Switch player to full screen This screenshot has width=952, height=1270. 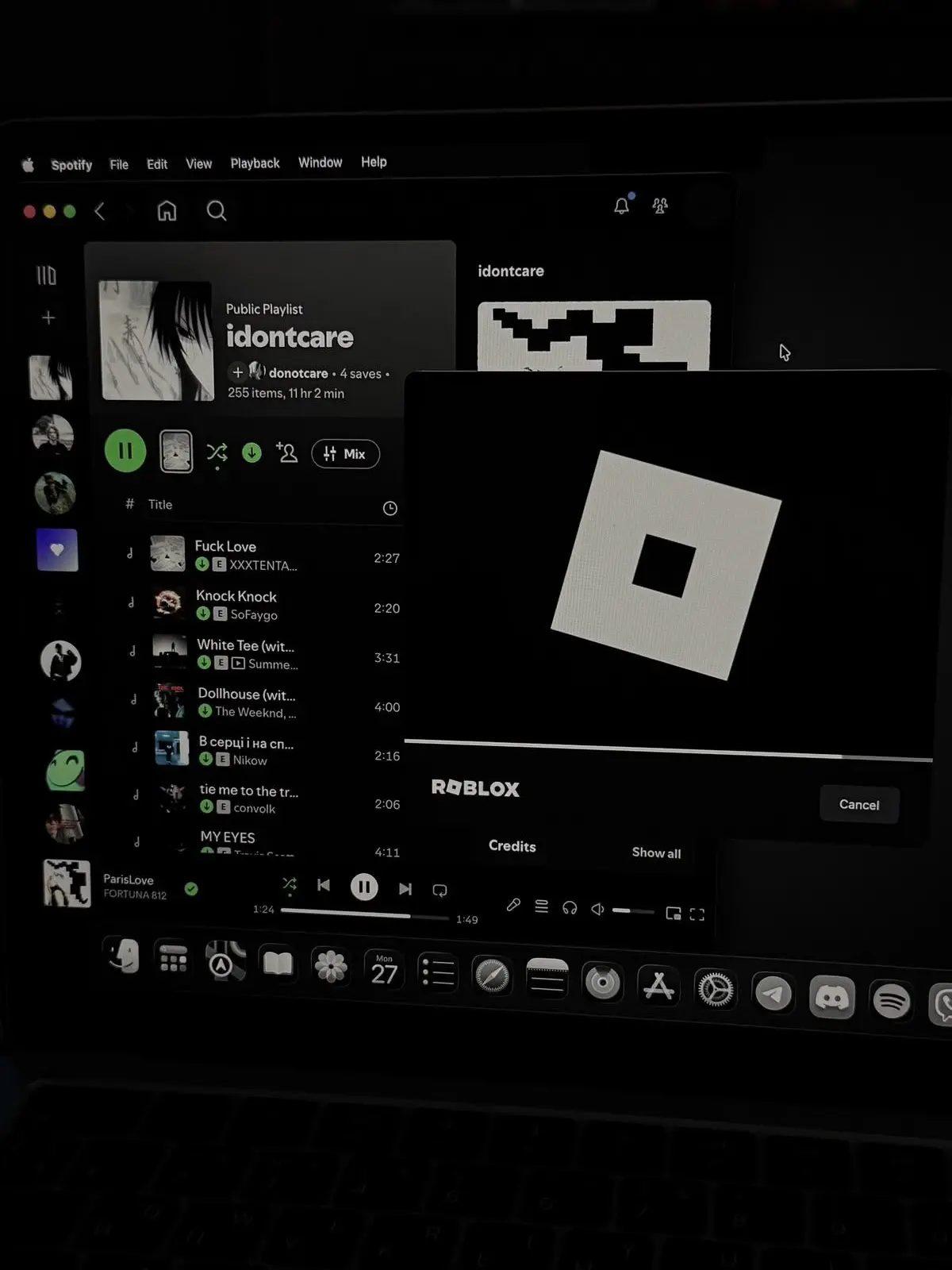pyautogui.click(x=697, y=914)
